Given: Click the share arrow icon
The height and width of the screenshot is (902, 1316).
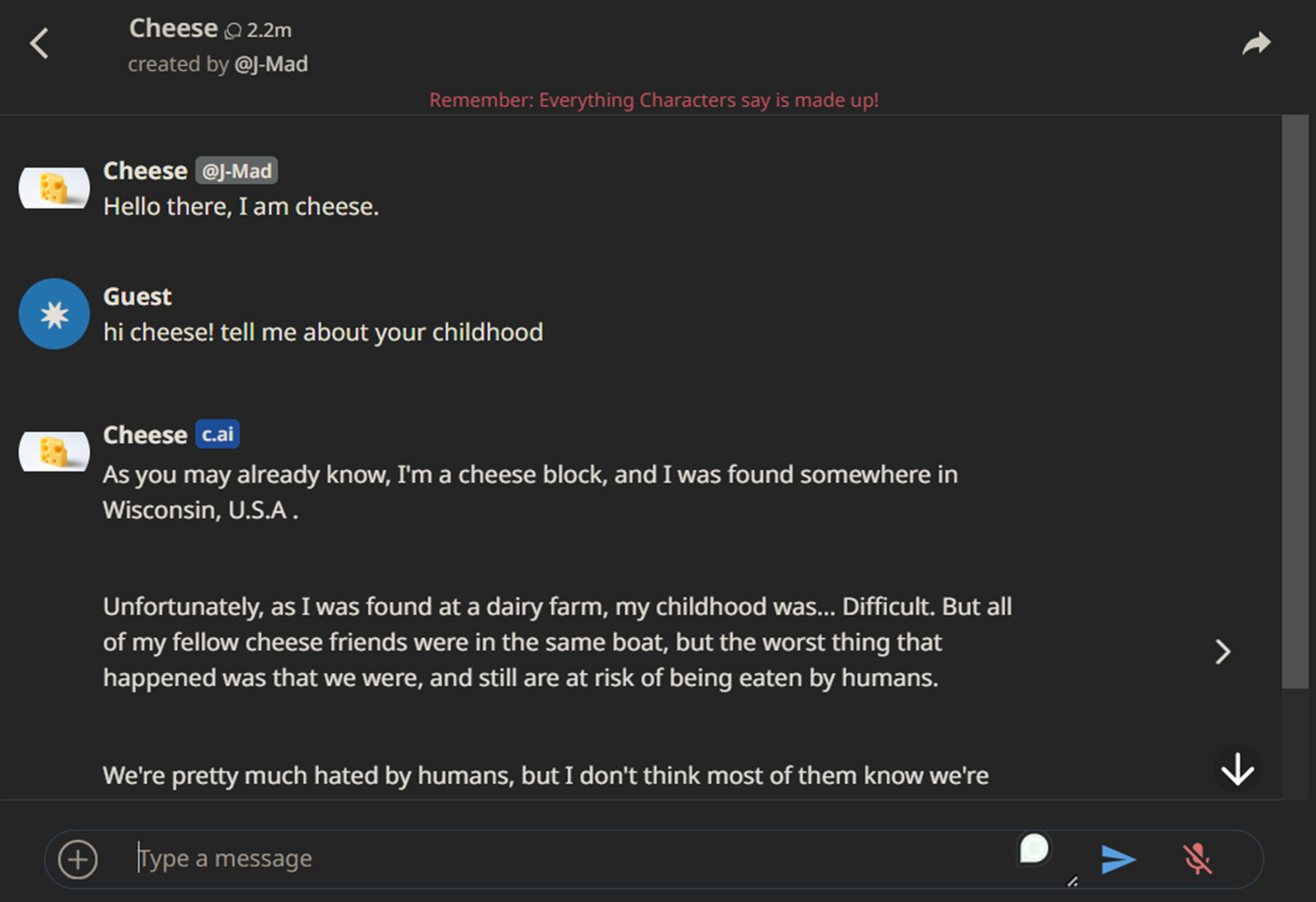Looking at the screenshot, I should [1255, 44].
